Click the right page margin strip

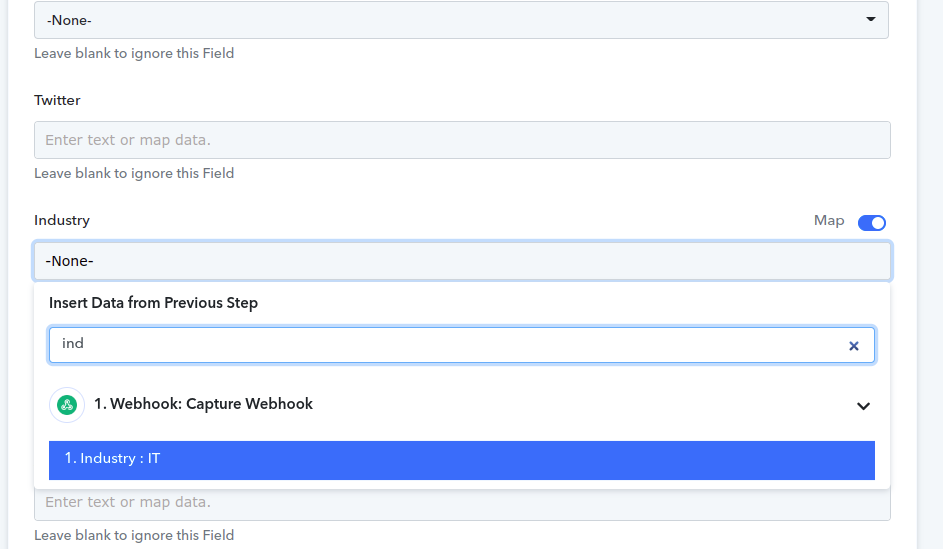(x=930, y=274)
